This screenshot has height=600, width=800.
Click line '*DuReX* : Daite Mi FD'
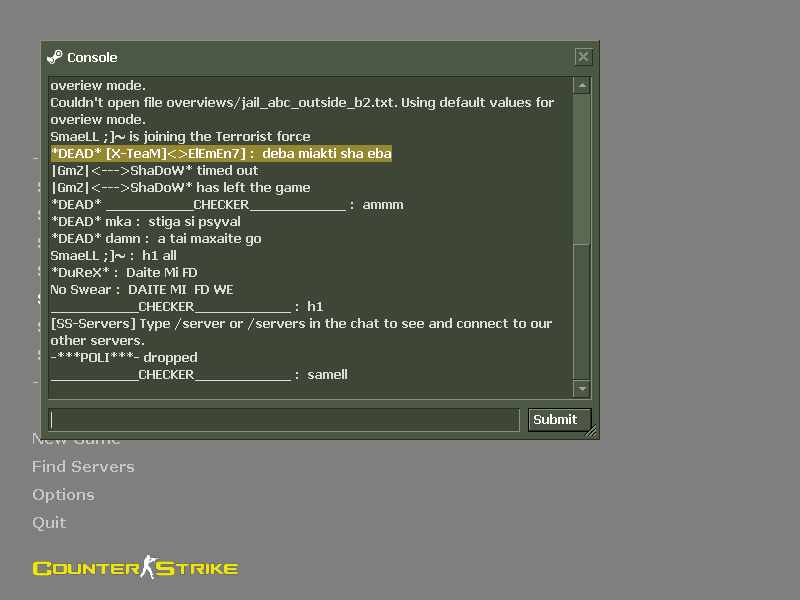[x=124, y=272]
